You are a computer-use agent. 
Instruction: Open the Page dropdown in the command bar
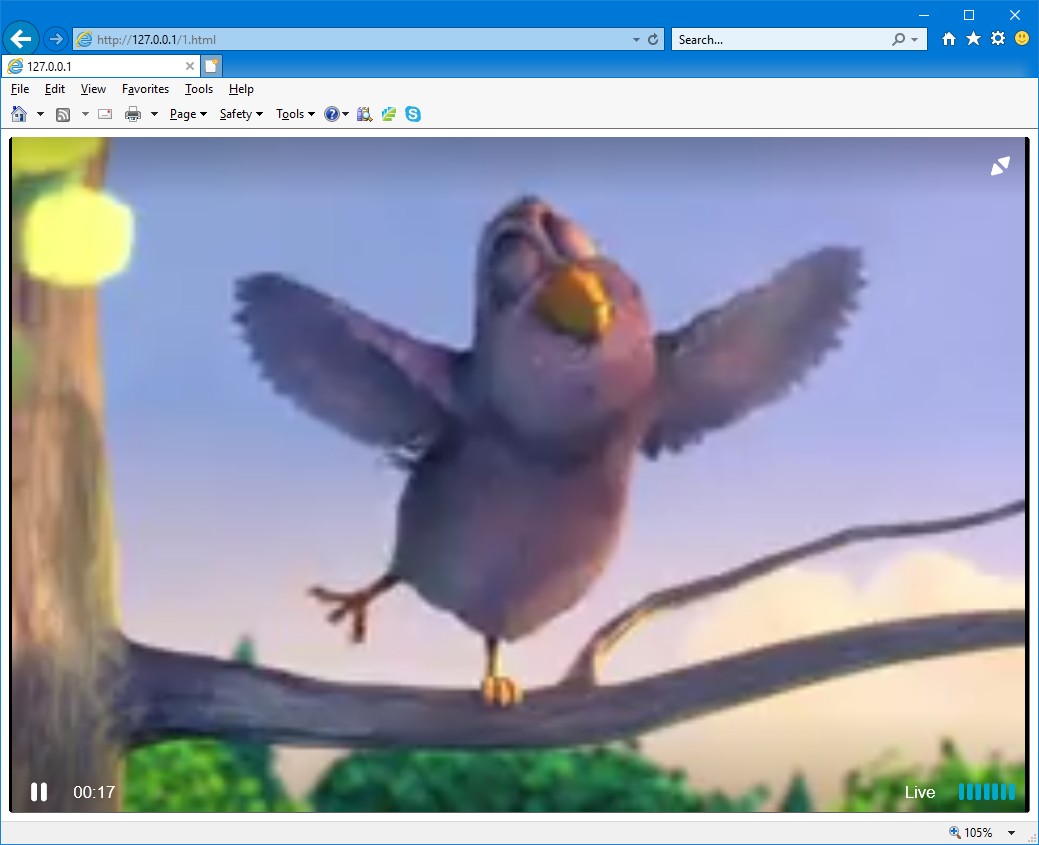tap(188, 114)
